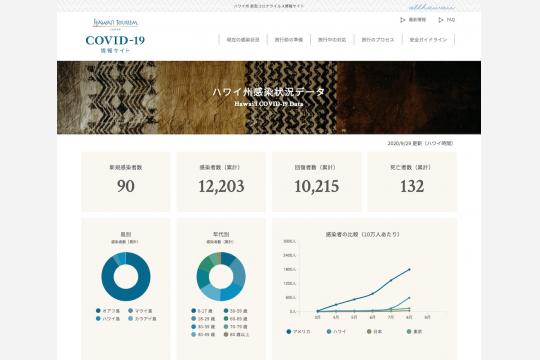Screen dimensions: 540x360
Task: Toggle the ハワイ島 legend dot in island chart
Action: (98, 319)
